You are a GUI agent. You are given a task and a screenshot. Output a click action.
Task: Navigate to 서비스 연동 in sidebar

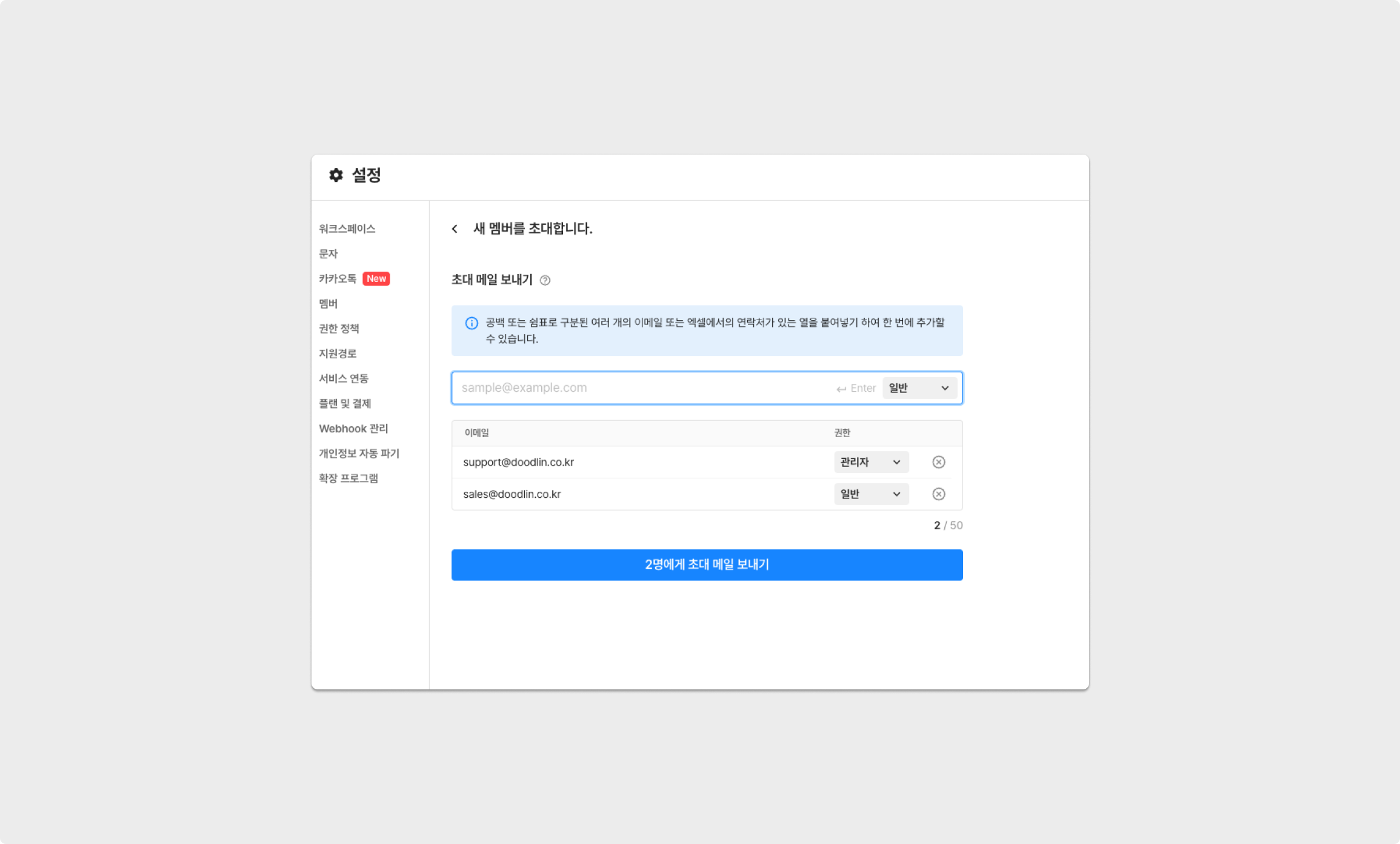click(x=344, y=378)
